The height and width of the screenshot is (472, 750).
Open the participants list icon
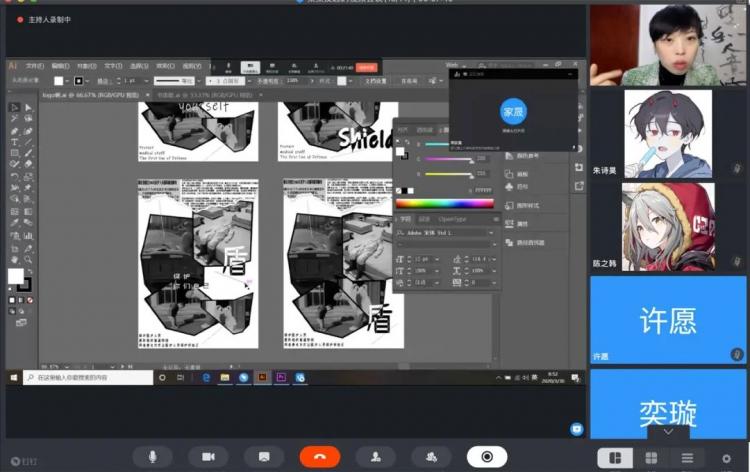tap(431, 457)
